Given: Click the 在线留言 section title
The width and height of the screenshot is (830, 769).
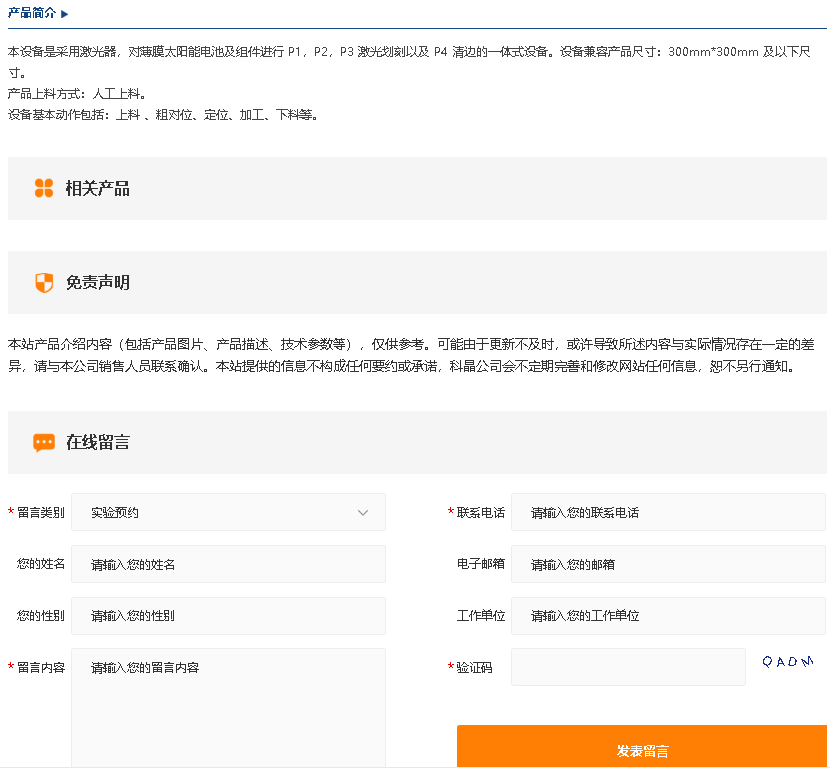Looking at the screenshot, I should (x=98, y=442).
